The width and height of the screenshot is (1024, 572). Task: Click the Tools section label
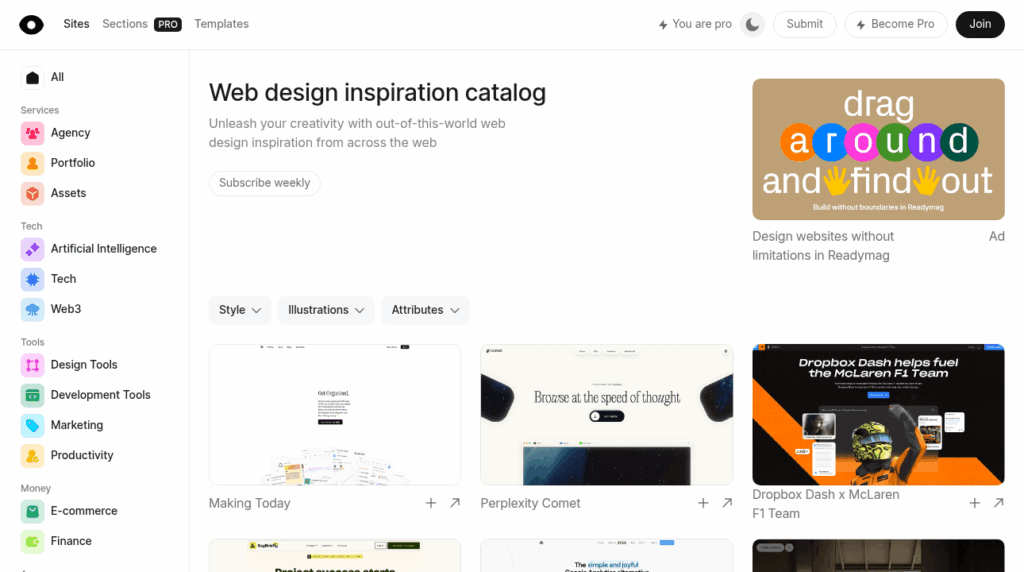[33, 342]
